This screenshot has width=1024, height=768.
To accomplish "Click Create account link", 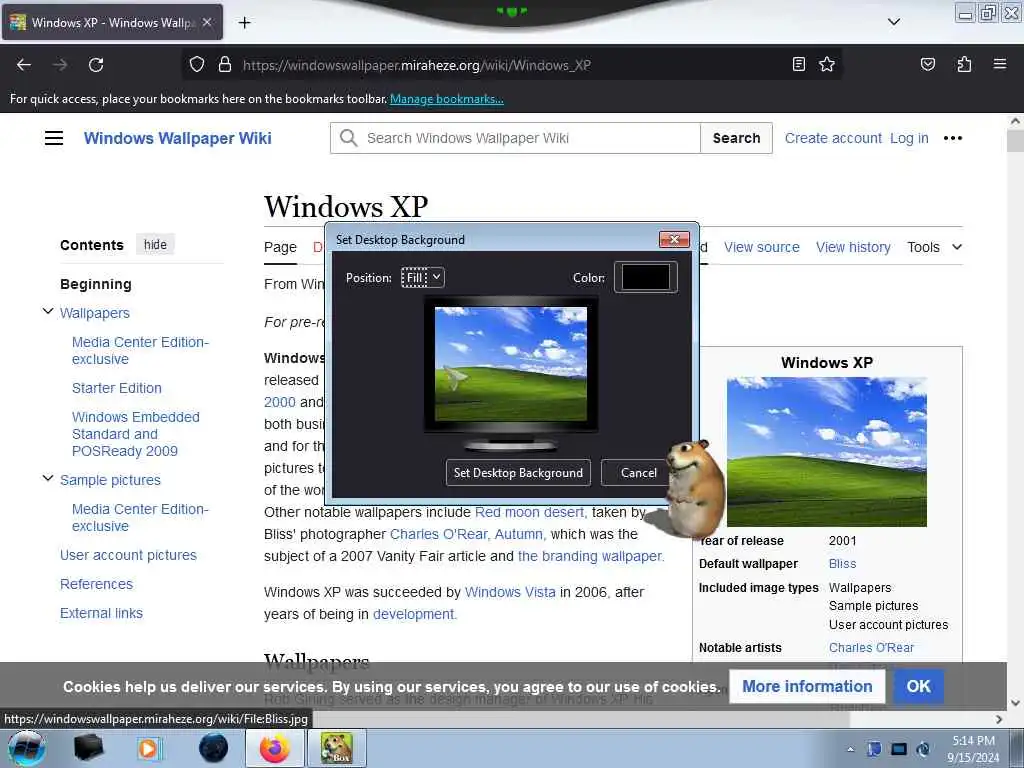I will tap(833, 138).
